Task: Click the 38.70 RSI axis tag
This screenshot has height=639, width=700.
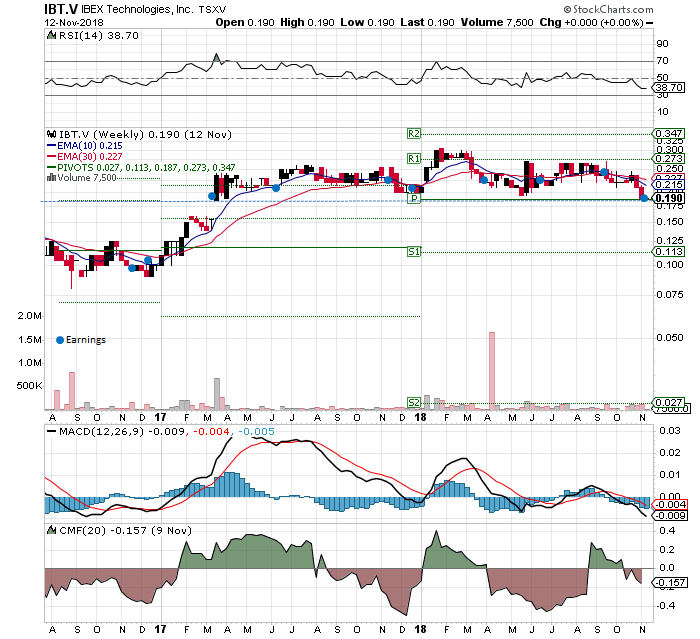Action: click(669, 88)
